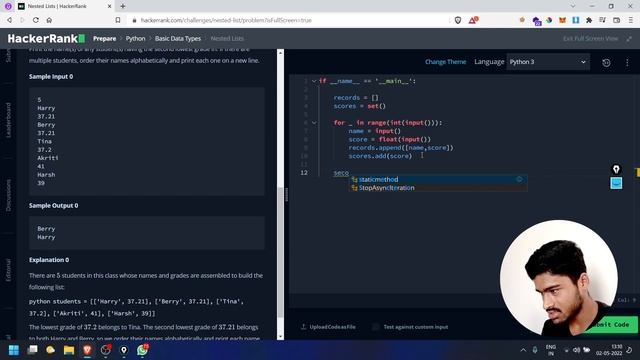
Task: Open Brave wallet icon
Action: (616, 20)
